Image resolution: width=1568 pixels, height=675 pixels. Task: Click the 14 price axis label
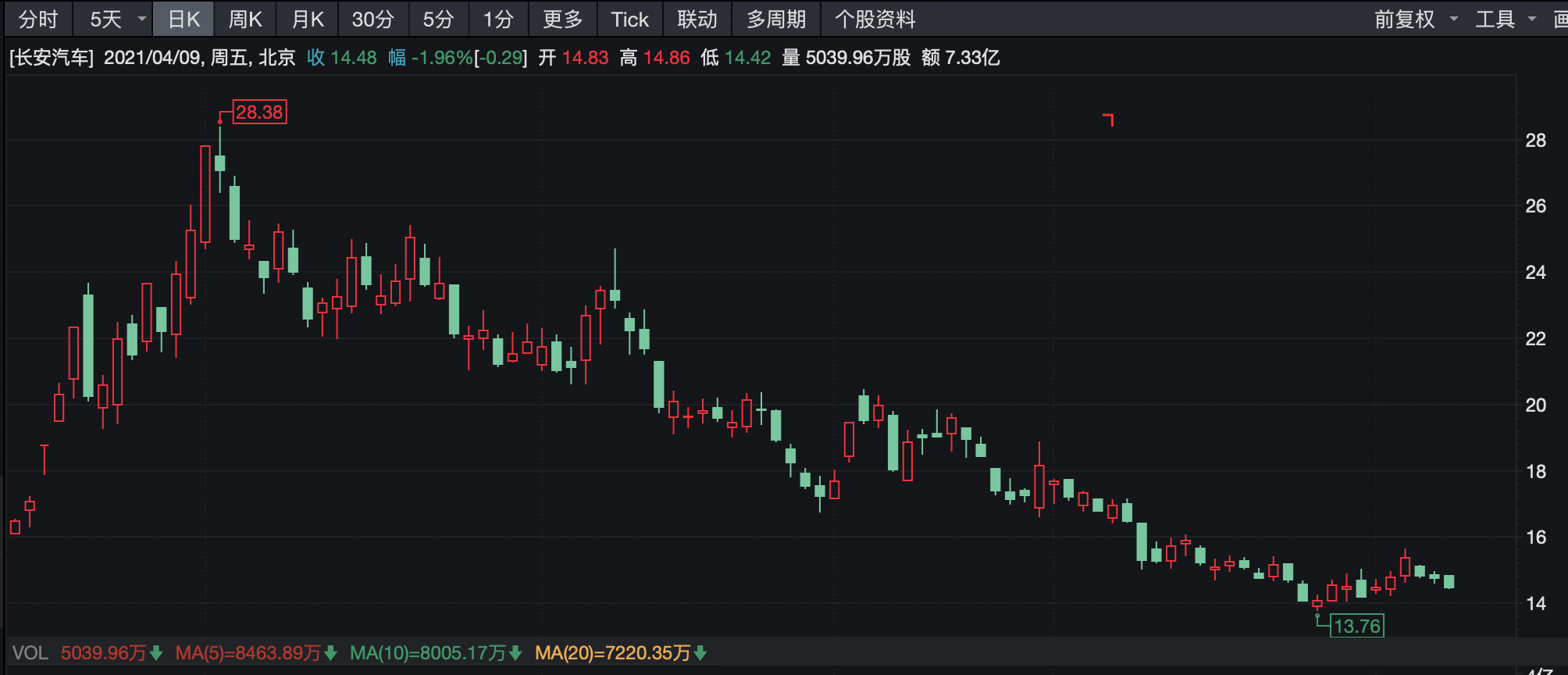click(1535, 604)
